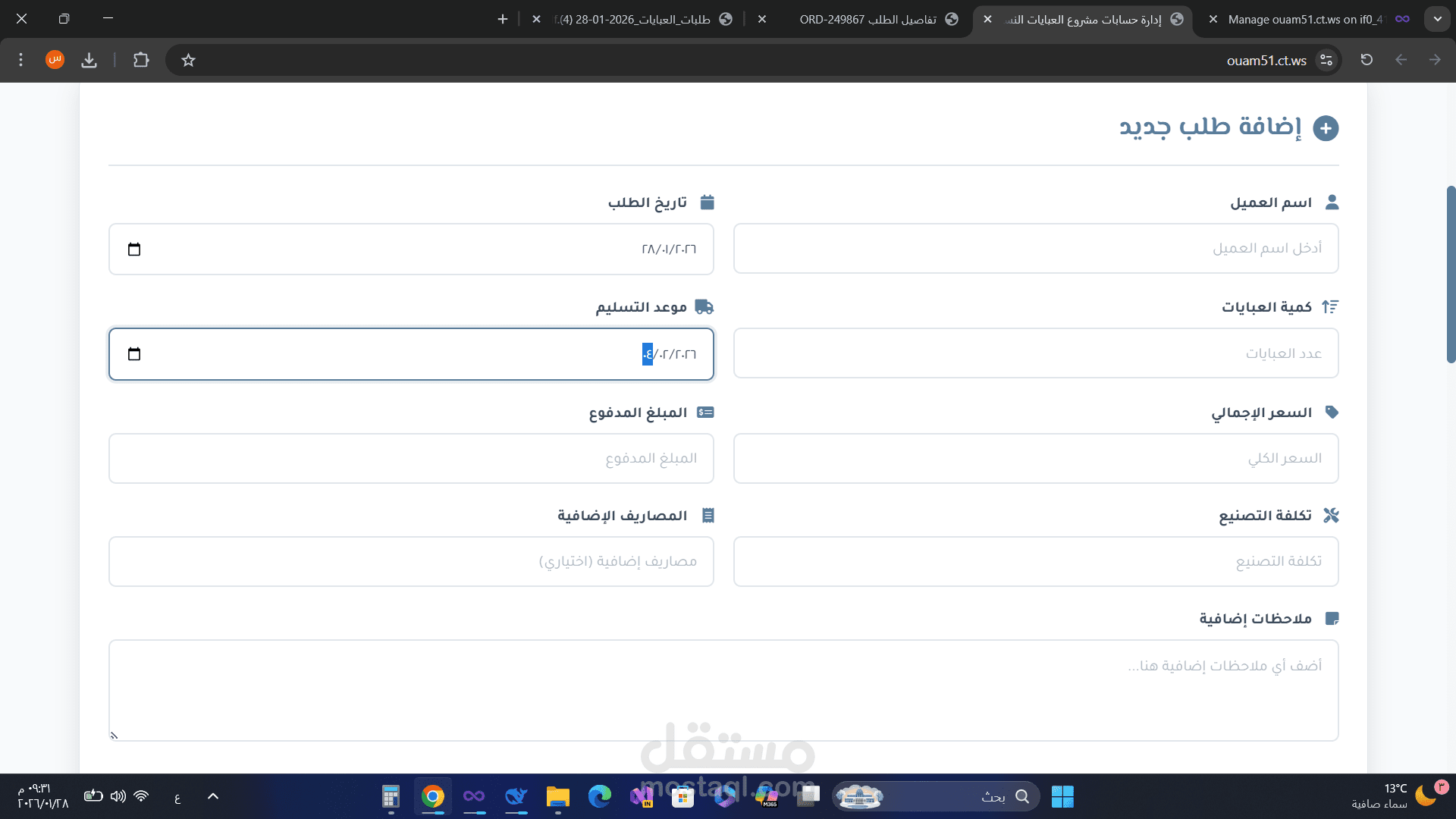
Task: Click the bookmark star icon
Action: click(x=189, y=60)
